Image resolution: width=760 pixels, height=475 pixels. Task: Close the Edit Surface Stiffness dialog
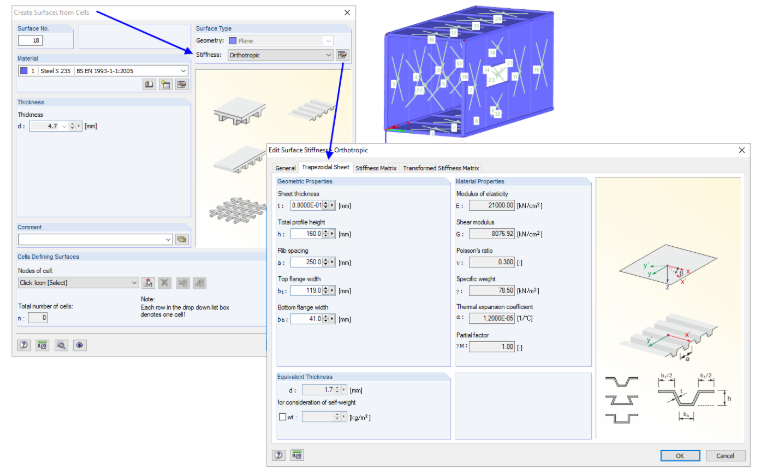click(x=742, y=150)
